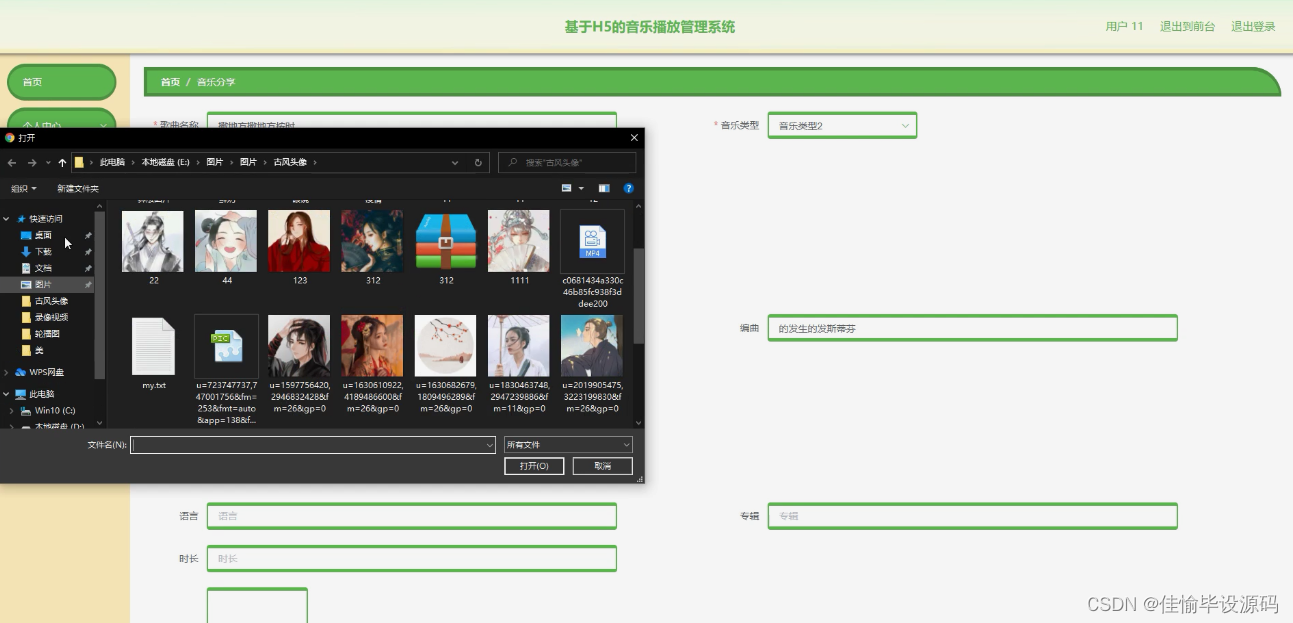Toggle the preview pane icon
Image resolution: width=1293 pixels, height=623 pixels.
[602, 187]
